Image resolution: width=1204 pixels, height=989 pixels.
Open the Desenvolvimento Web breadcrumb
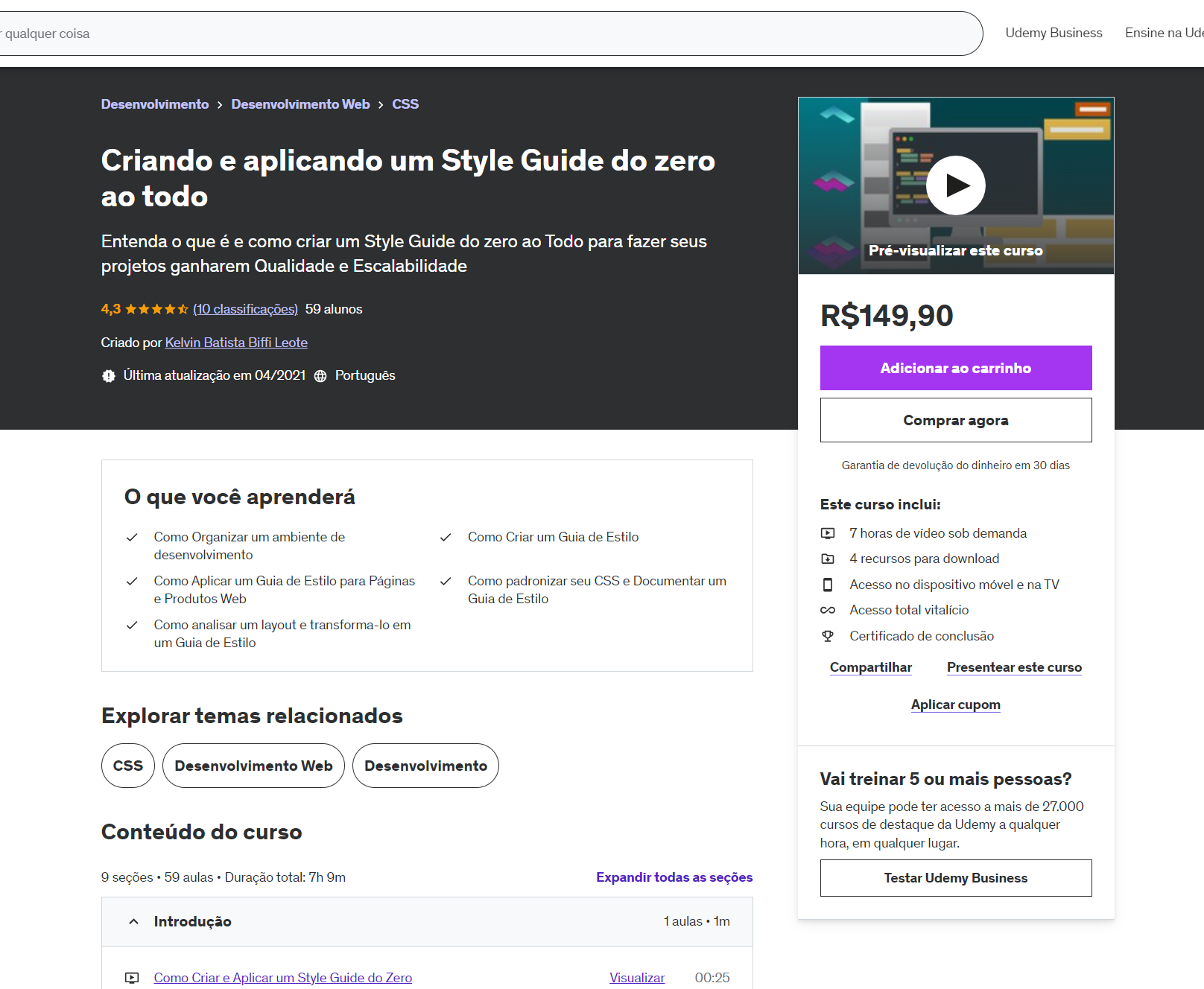click(x=300, y=104)
